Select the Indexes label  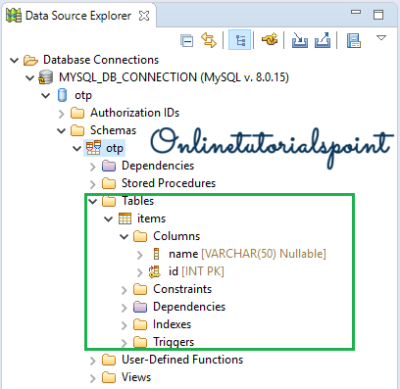click(172, 324)
